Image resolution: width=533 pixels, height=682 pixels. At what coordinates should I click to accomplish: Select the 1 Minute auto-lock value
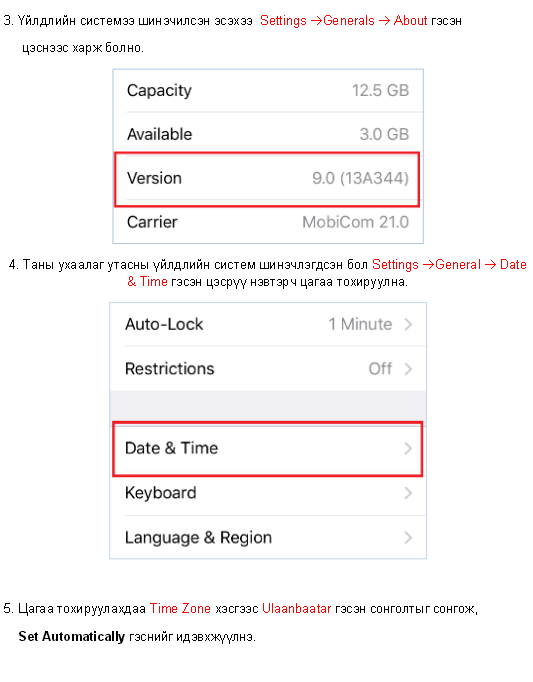[360, 324]
